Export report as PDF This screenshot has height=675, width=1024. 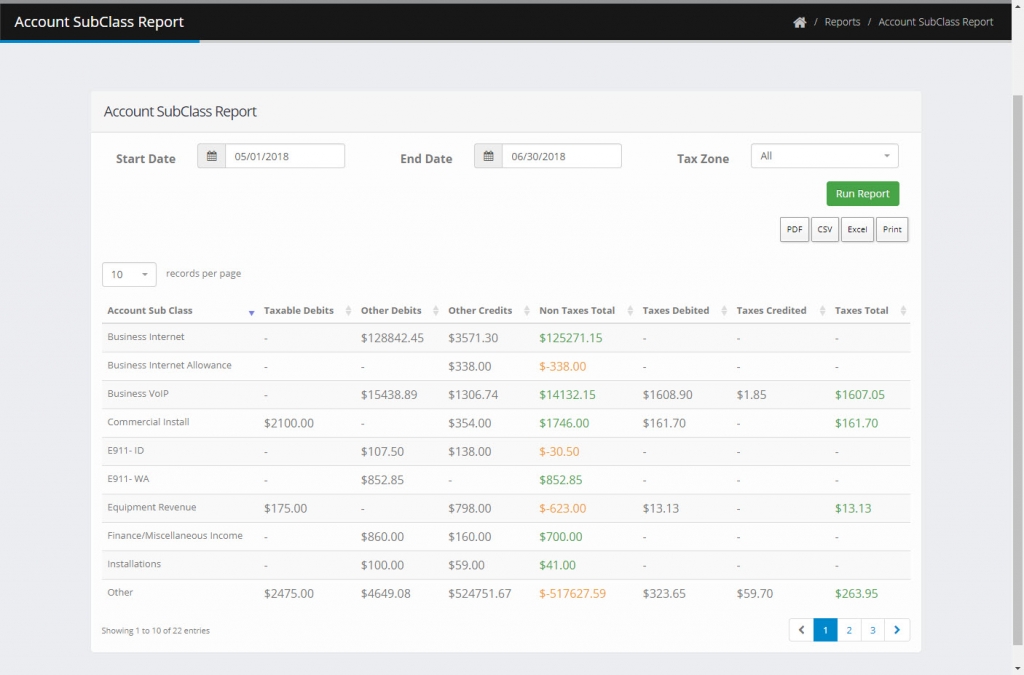pos(794,230)
